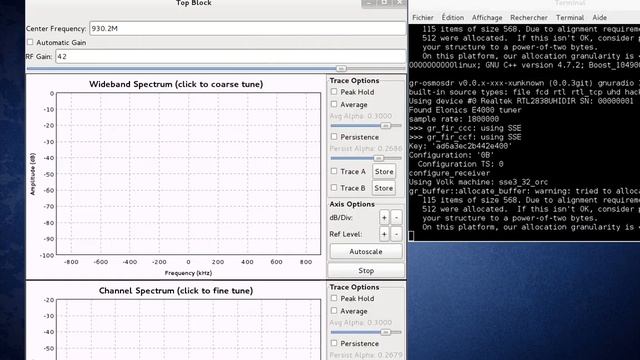Adjust the RF Gain slider handle
The image size is (640, 360).
tap(341, 68)
